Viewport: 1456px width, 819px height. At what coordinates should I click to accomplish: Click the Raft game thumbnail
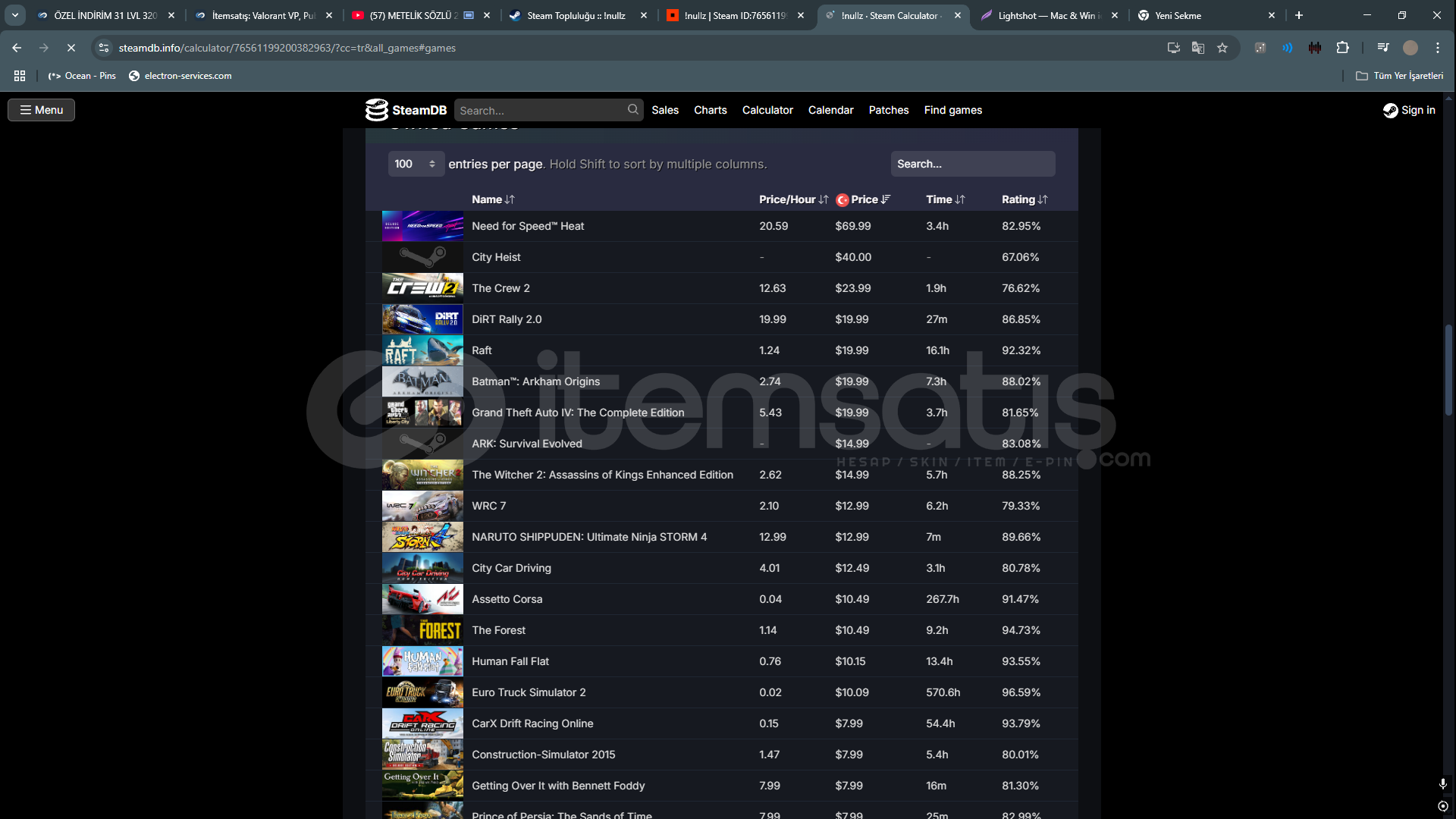point(422,350)
